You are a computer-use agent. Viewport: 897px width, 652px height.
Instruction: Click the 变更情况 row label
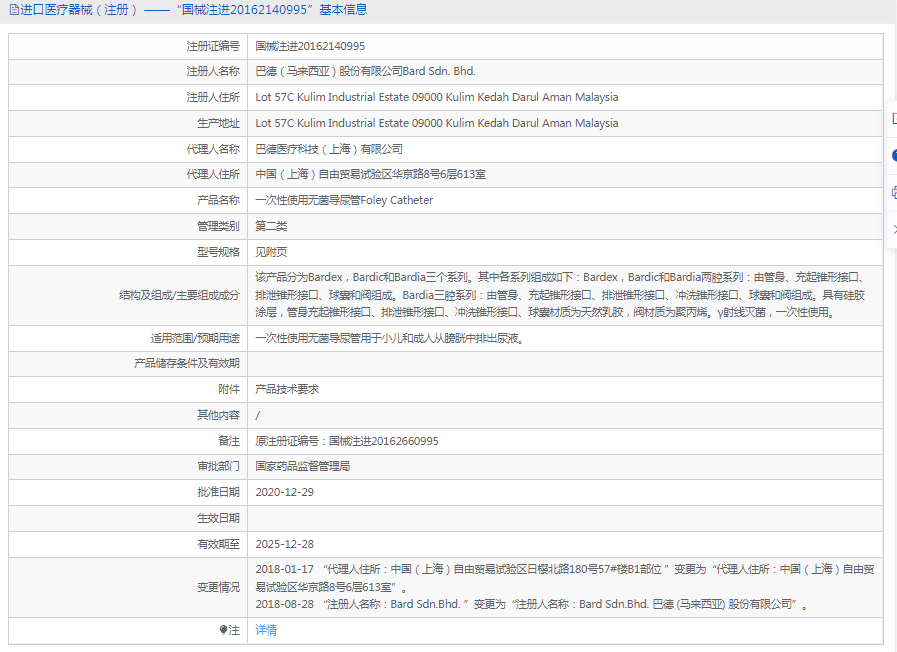(219, 587)
